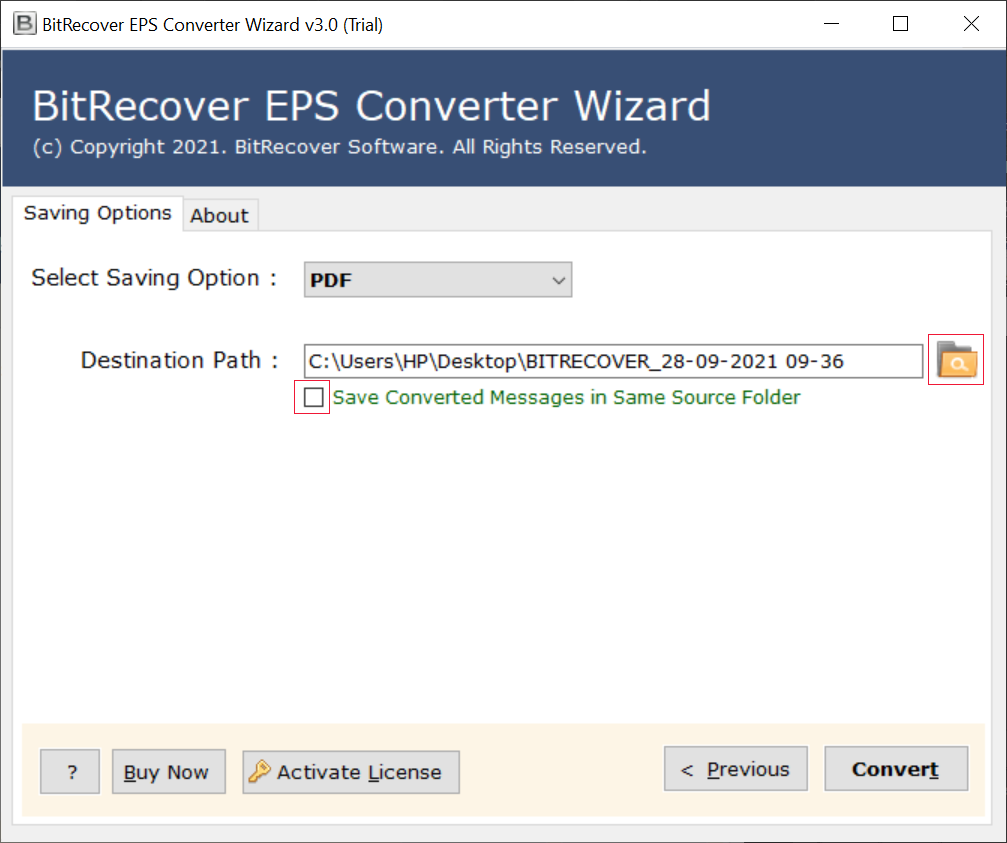This screenshot has height=843, width=1007.
Task: Click the 'BitRecover EPS Converter Wizard' banner heading
Action: [371, 106]
